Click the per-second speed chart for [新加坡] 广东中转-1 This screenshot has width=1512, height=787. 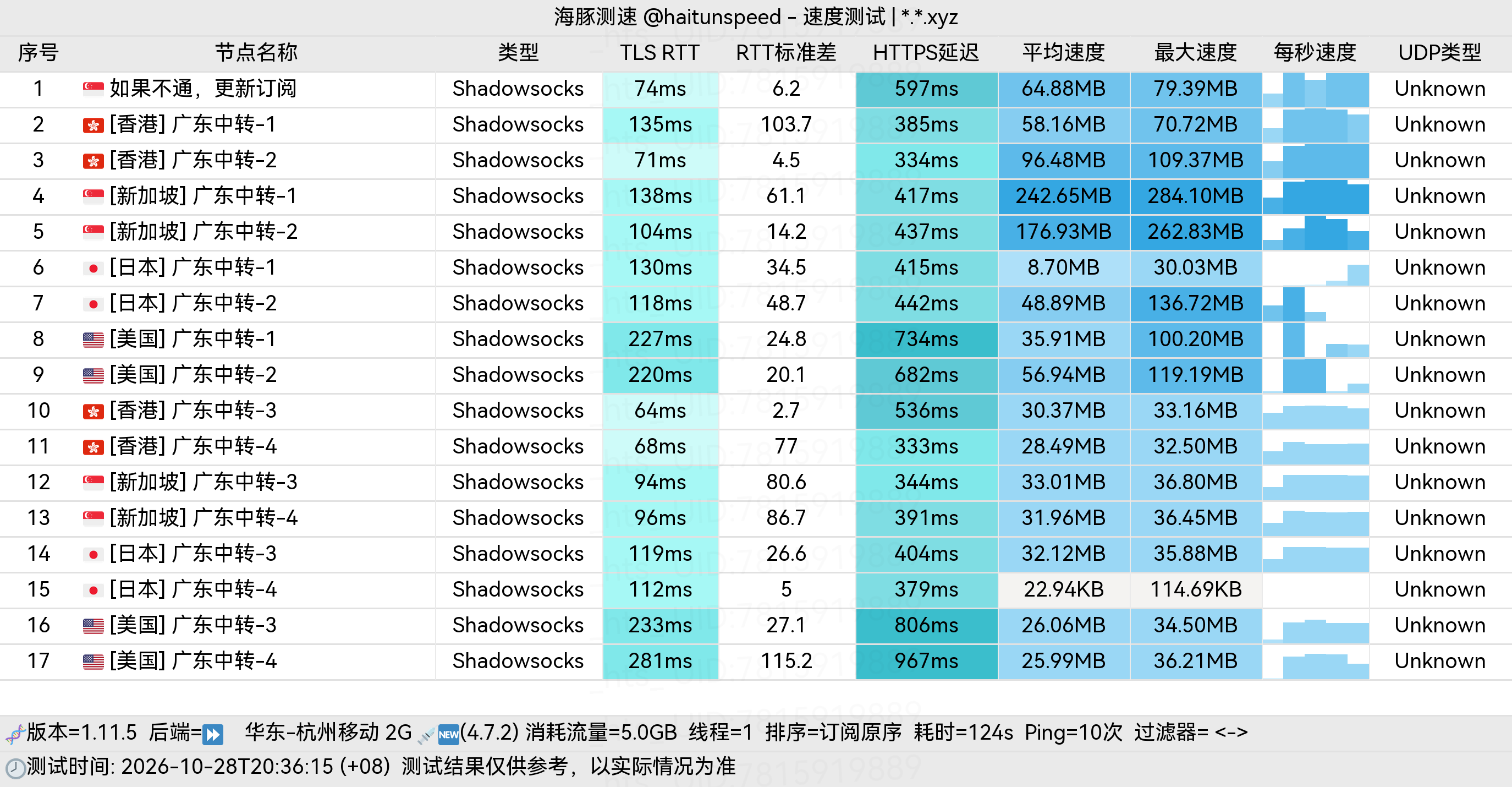(x=1316, y=196)
